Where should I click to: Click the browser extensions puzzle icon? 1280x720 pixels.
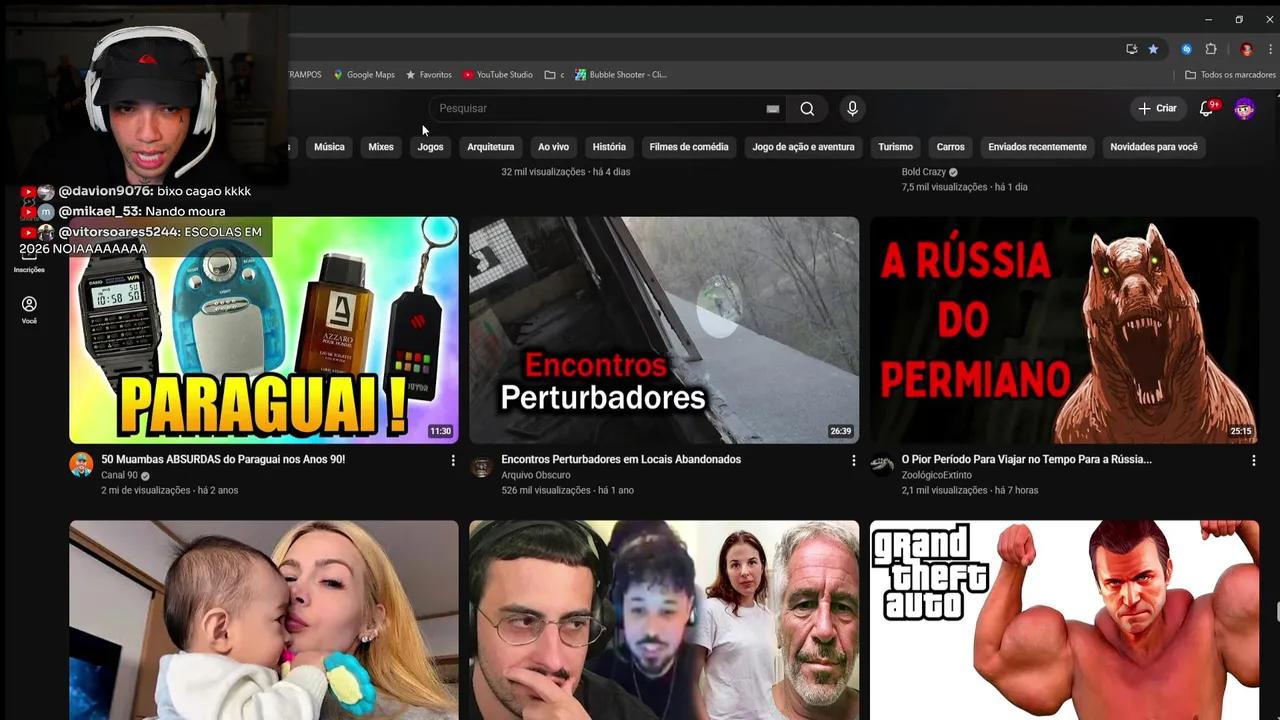(1211, 47)
